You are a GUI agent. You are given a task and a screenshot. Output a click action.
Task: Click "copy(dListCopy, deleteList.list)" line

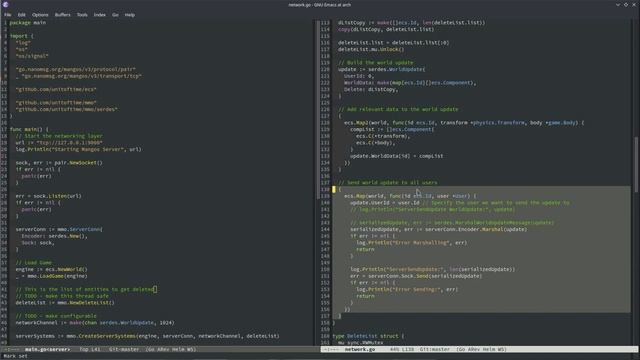pyautogui.click(x=386, y=29)
